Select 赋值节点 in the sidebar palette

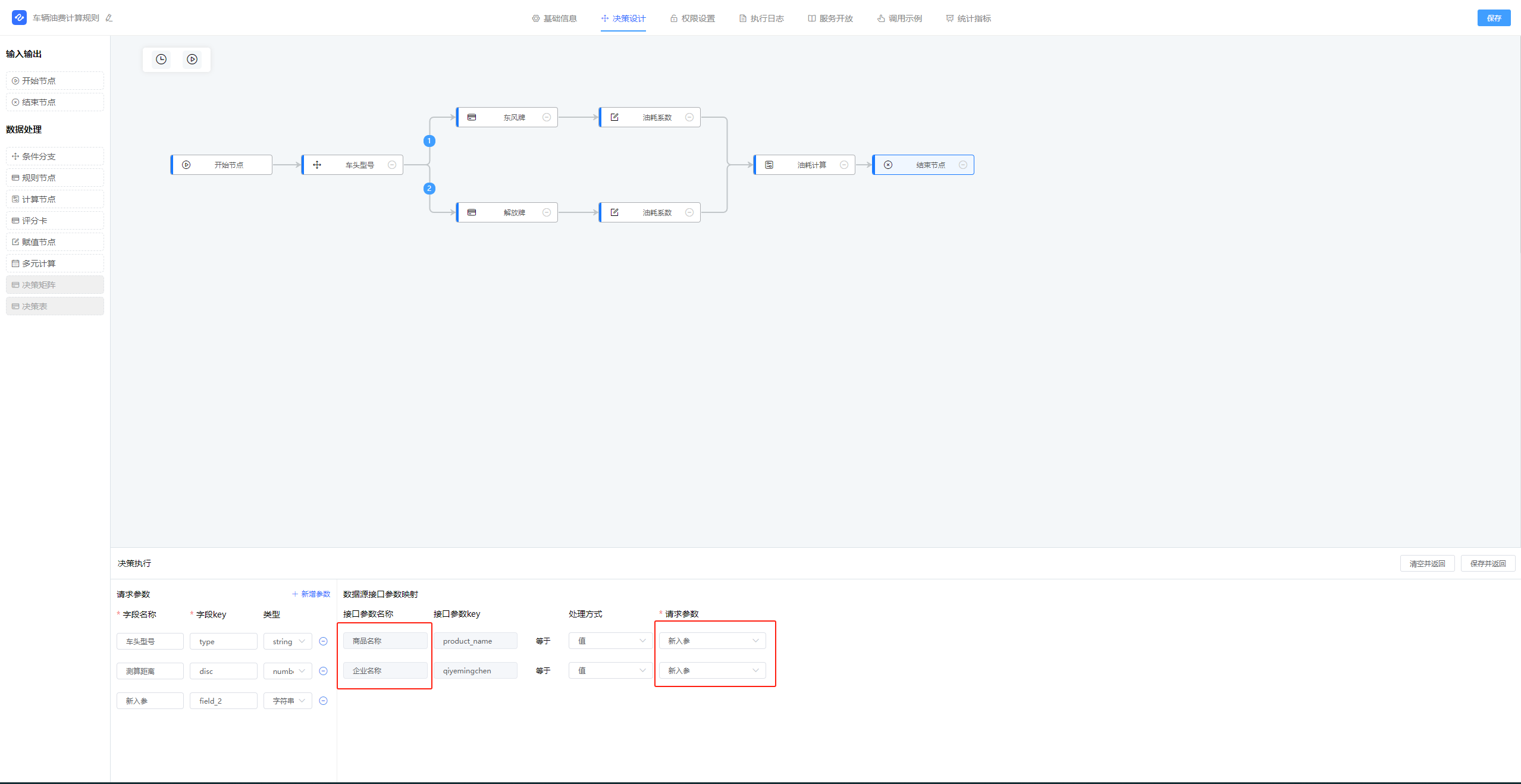(x=55, y=242)
